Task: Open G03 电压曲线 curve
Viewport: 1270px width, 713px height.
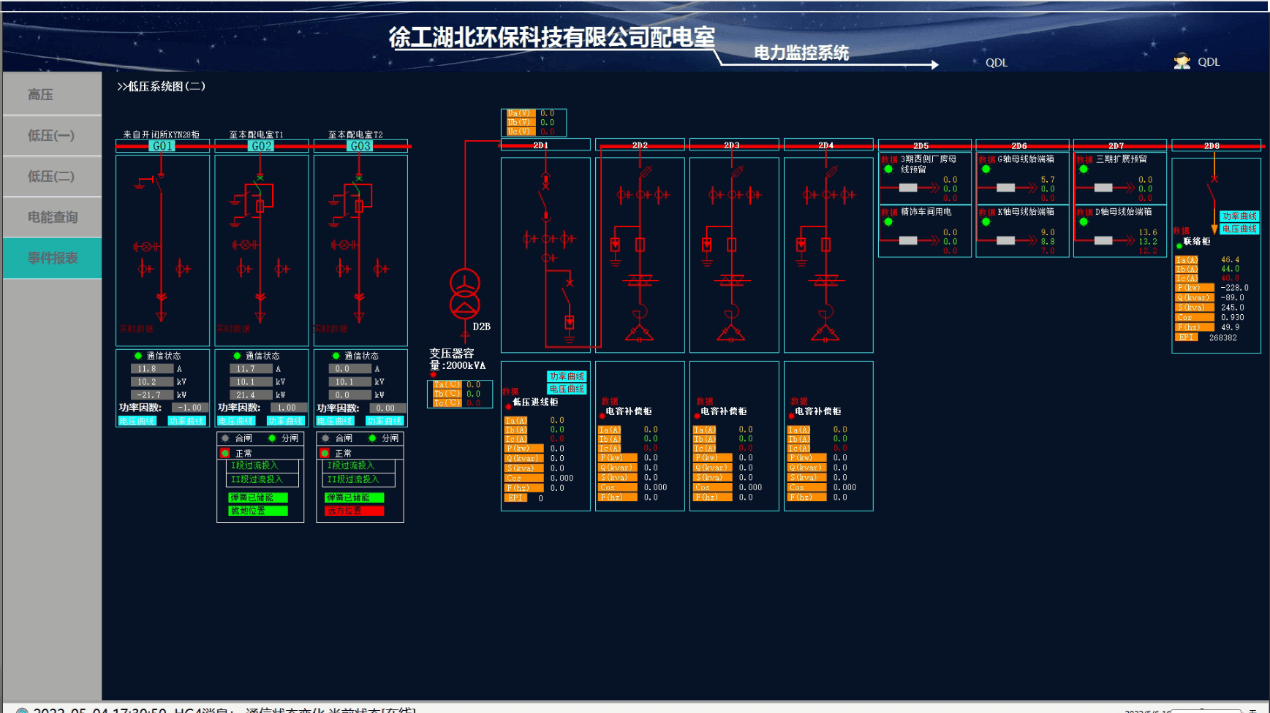Action: (334, 421)
